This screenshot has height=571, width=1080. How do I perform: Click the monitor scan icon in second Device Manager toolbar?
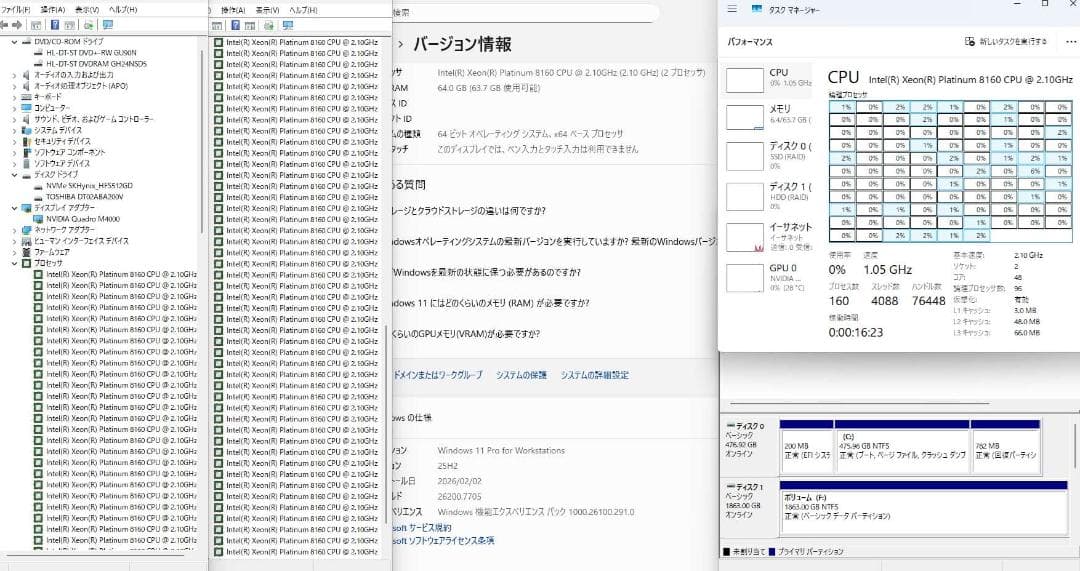287,25
